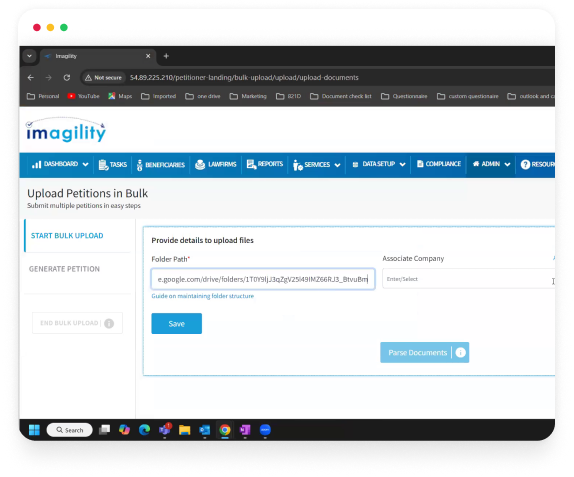The width and height of the screenshot is (574, 477).
Task: Select the Start Bulk Upload step
Action: (67, 236)
